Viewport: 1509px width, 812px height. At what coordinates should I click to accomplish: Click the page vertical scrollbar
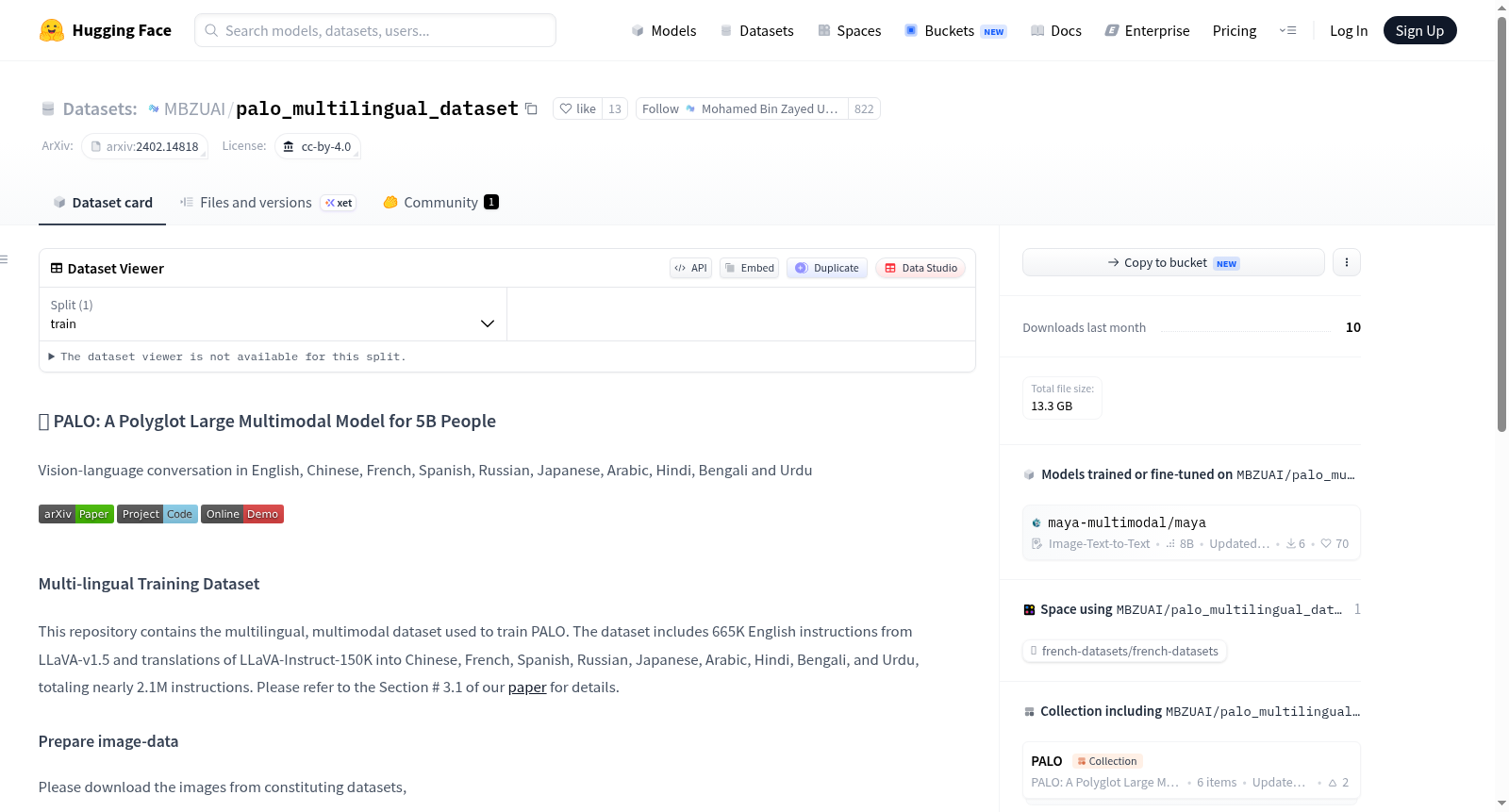[x=1501, y=224]
